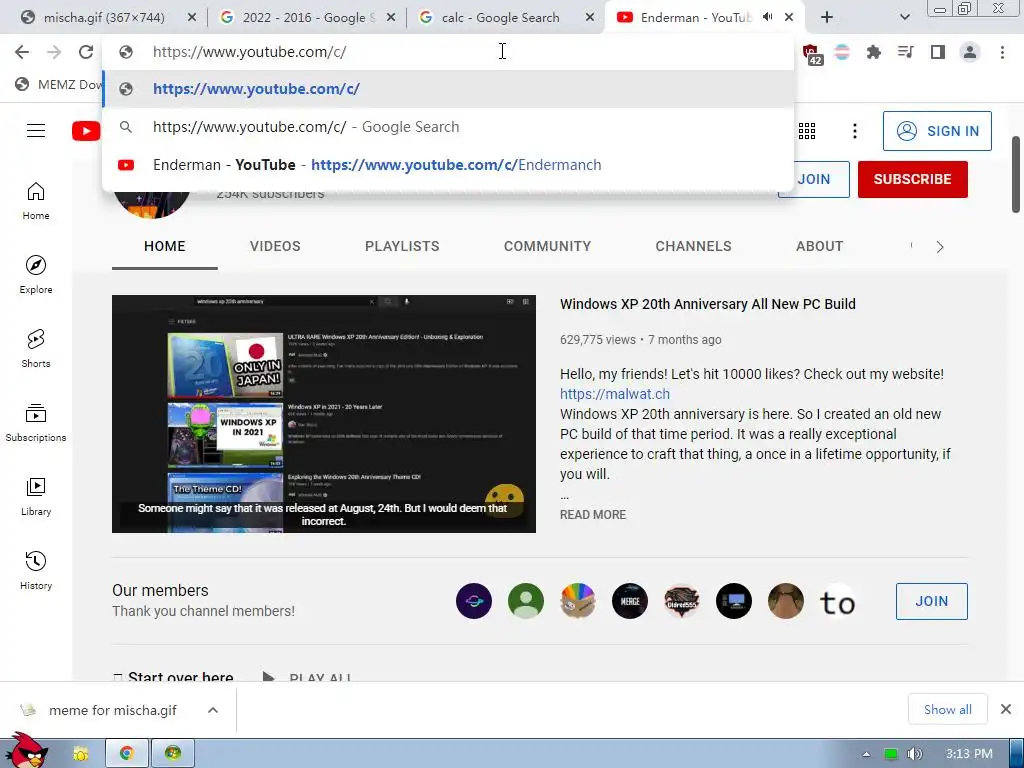Click READ MORE under video description

tap(593, 515)
